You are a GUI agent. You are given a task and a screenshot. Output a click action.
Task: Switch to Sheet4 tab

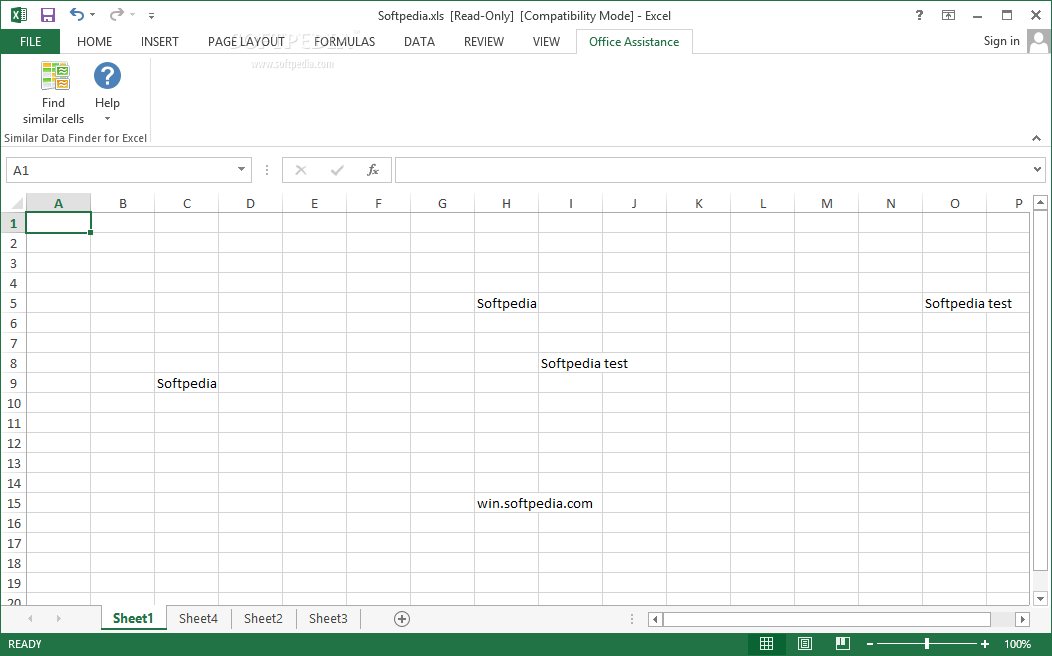[198, 618]
